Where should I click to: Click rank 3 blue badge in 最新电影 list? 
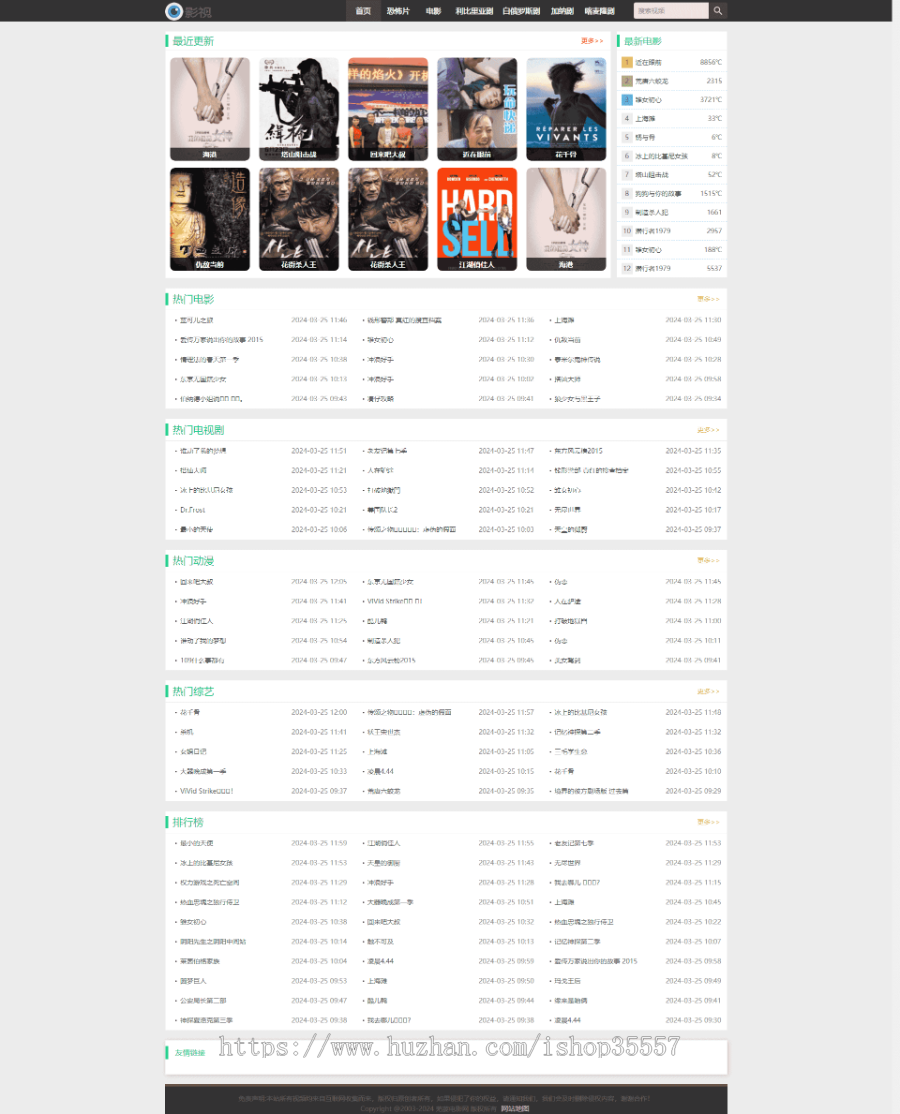point(627,100)
